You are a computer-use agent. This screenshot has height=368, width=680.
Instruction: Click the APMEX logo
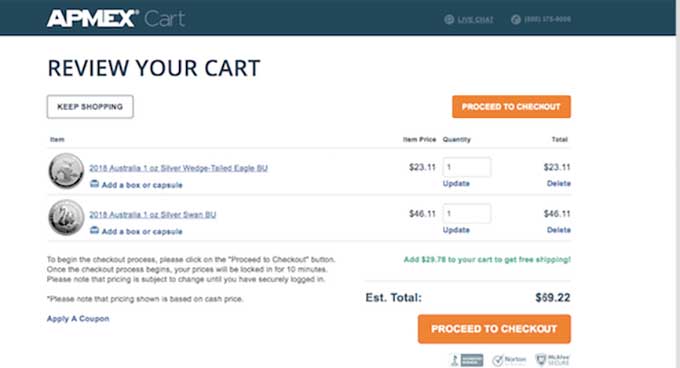click(92, 19)
